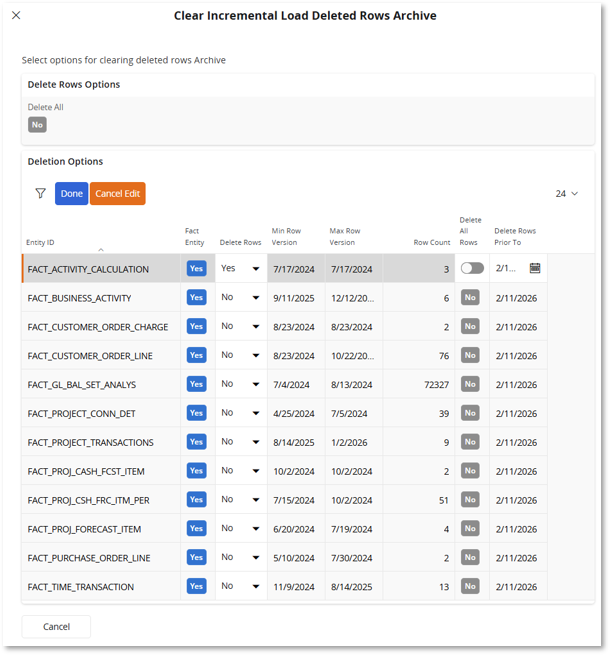This screenshot has width=610, height=655.
Task: Select the FACT_CUSTOMER_ORDER_CHARGE entity cell
Action: [x=101, y=326]
